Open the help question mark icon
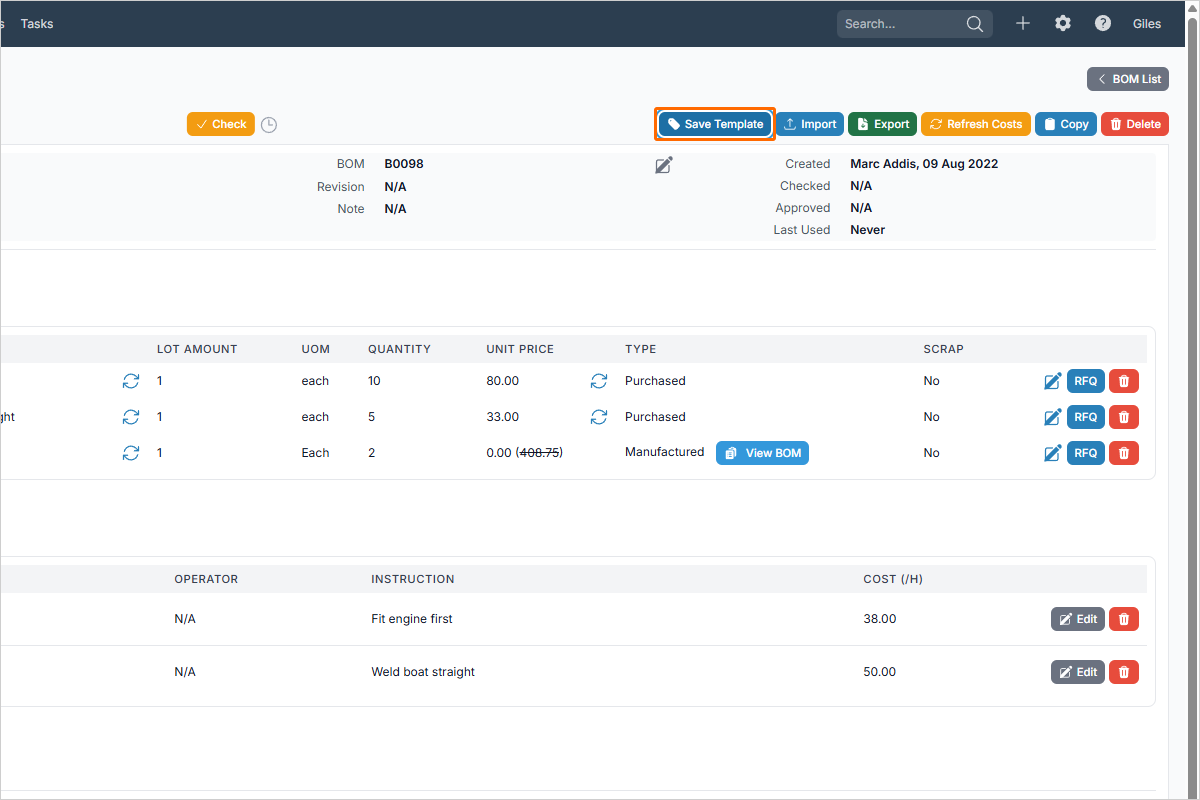 pos(1103,23)
